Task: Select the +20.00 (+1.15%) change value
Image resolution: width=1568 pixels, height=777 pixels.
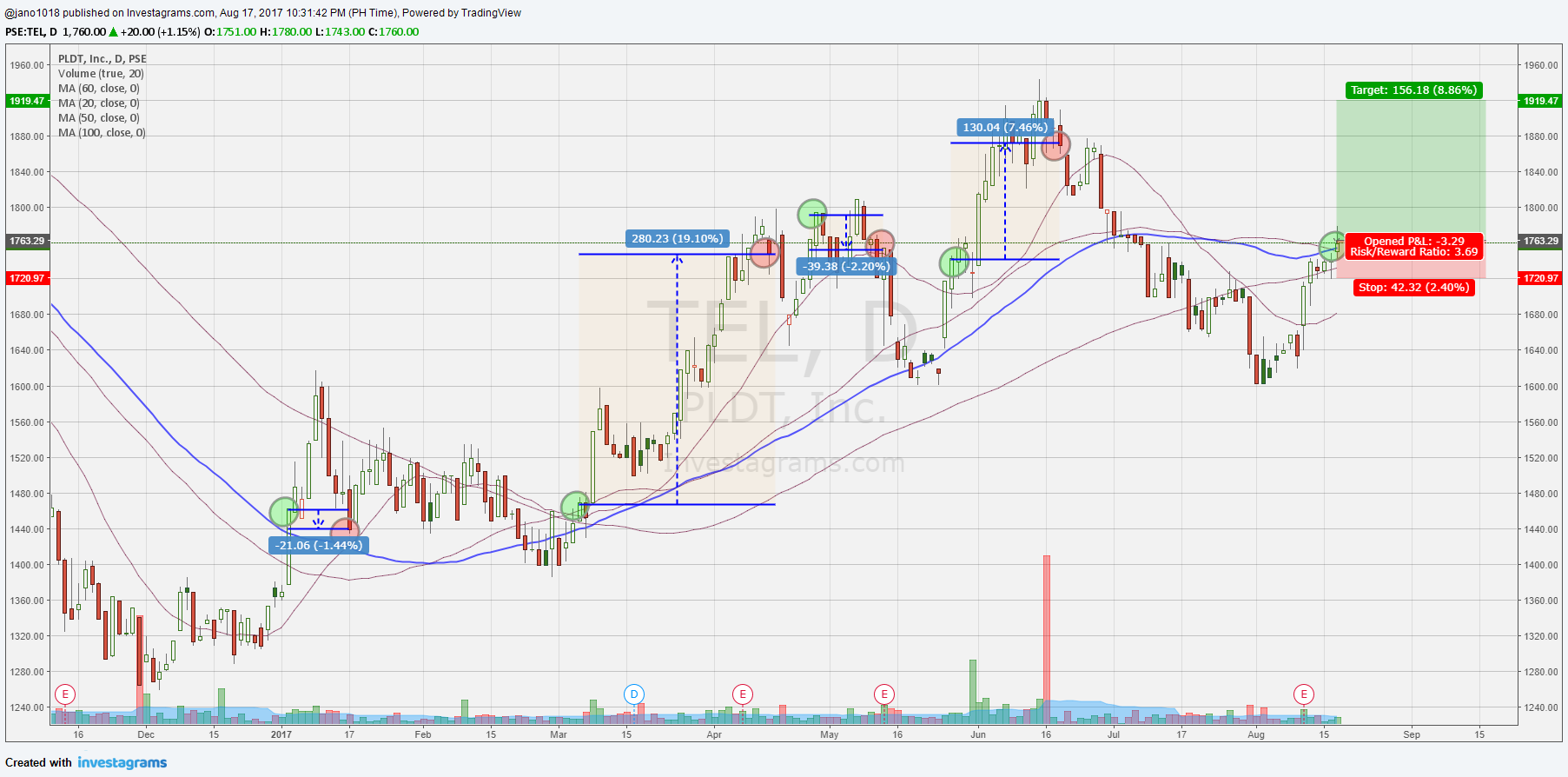Action: (161, 32)
